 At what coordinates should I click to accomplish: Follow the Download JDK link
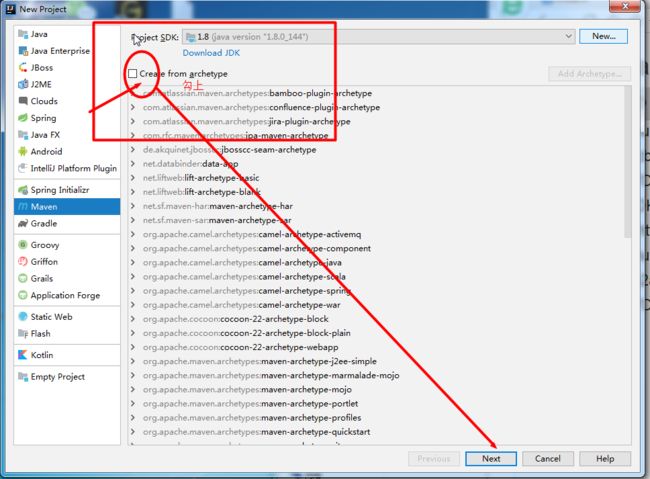click(x=211, y=53)
